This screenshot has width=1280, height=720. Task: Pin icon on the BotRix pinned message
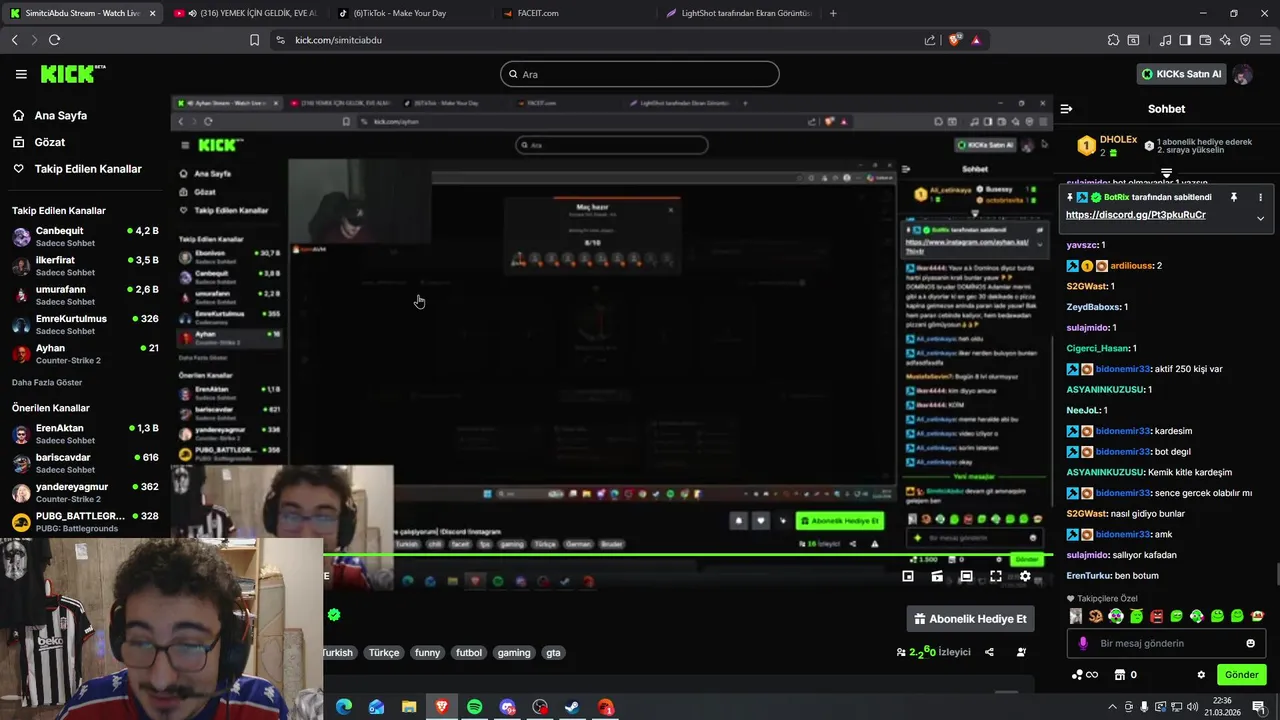[1233, 198]
